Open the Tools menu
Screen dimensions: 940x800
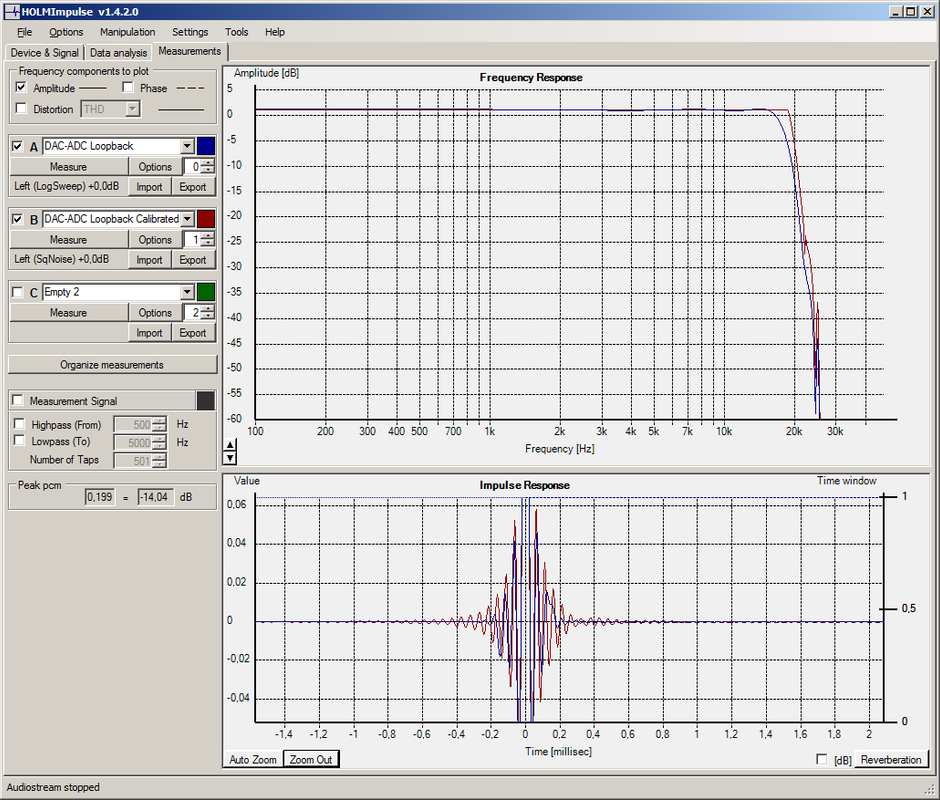(236, 32)
